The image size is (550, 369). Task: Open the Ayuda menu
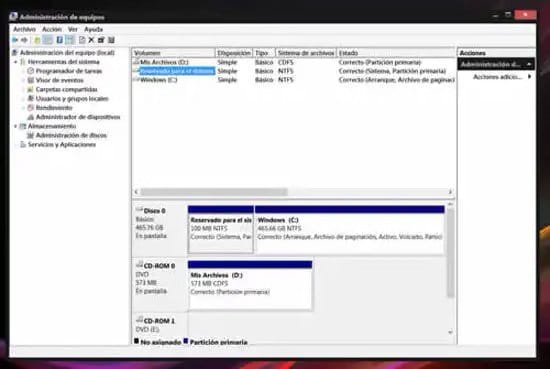(93, 29)
